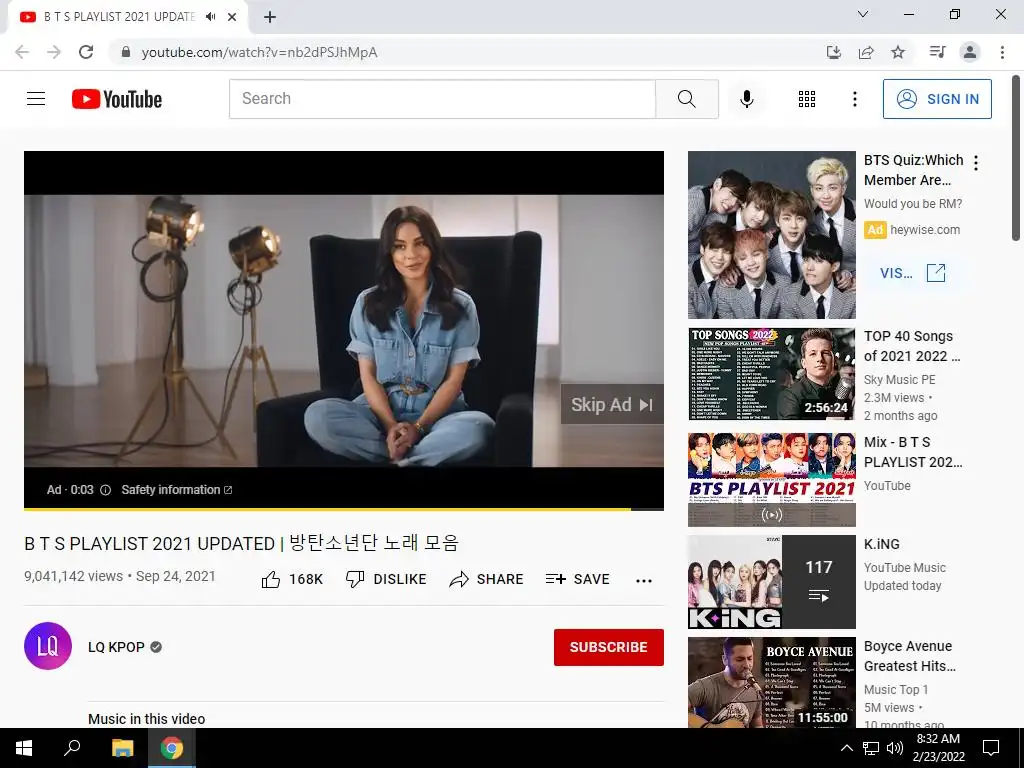Open the media controls toolbar icon

coord(937,52)
